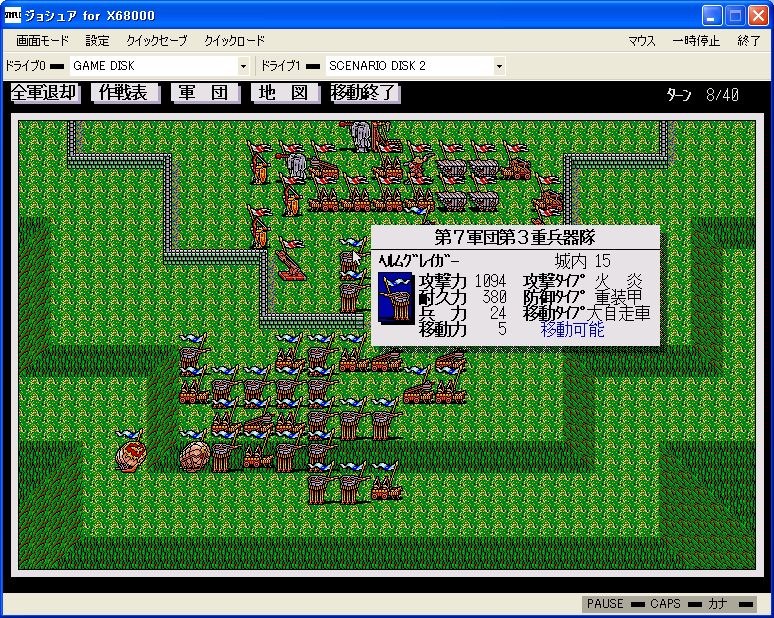Screen dimensions: 774x618
Task: Click the 第7軍団第3重兵器隊 unit title
Action: pos(515,237)
